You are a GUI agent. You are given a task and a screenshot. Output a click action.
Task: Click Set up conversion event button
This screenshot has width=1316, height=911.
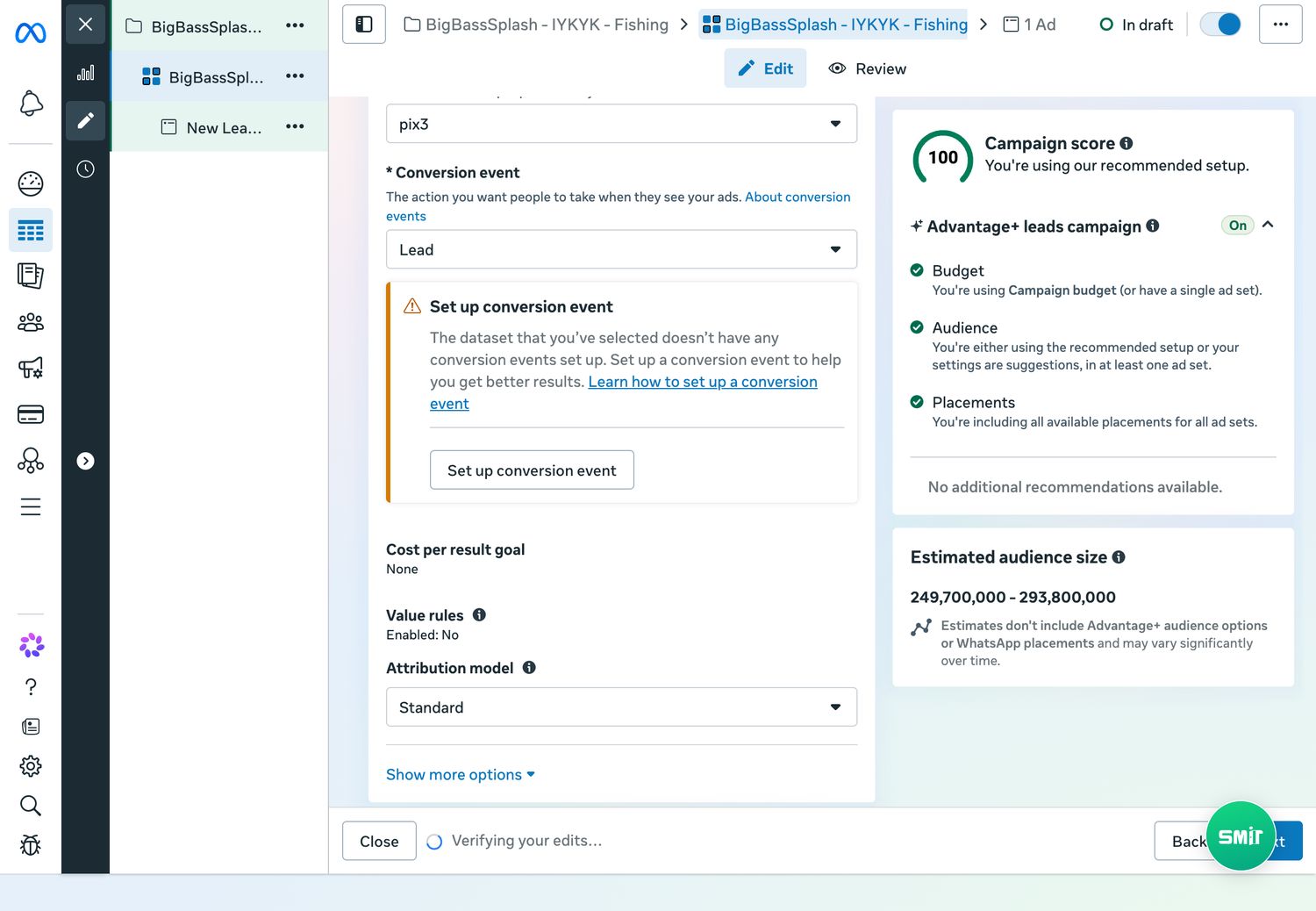(x=532, y=470)
